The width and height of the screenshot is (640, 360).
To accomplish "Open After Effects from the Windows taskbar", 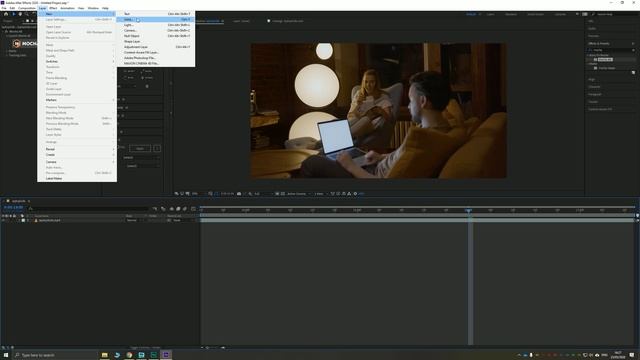I will pos(166,355).
